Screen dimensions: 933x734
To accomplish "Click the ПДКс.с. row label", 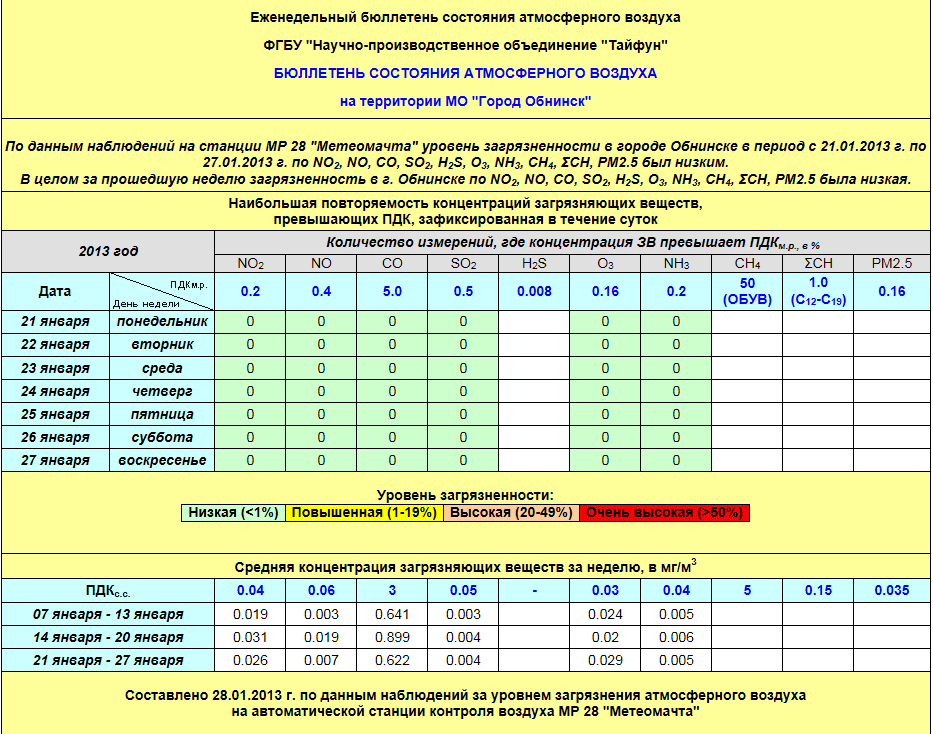I will click(108, 590).
